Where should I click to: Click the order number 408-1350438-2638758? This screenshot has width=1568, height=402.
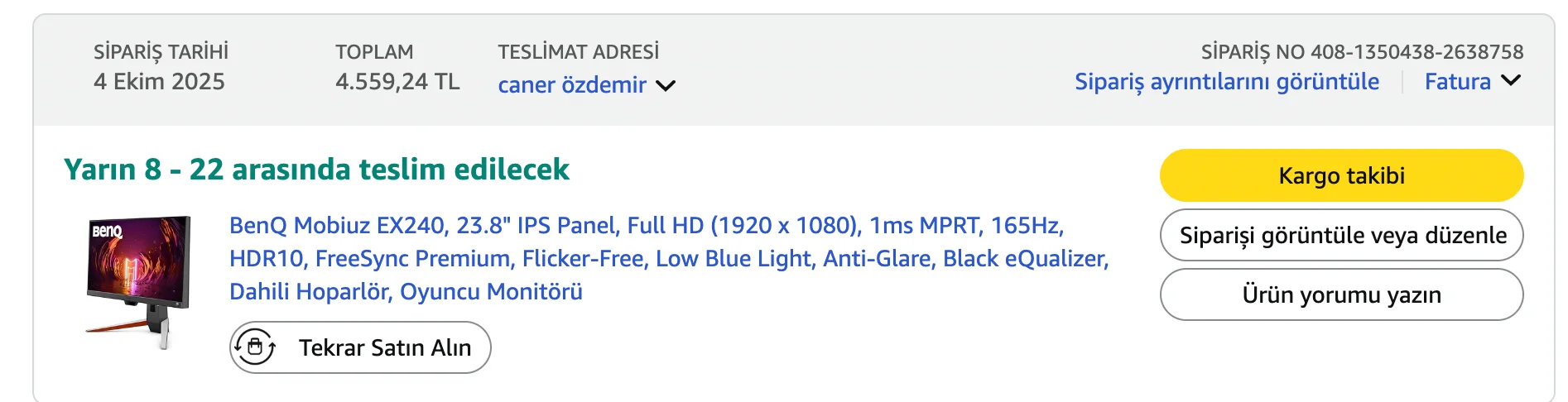[x=1416, y=51]
